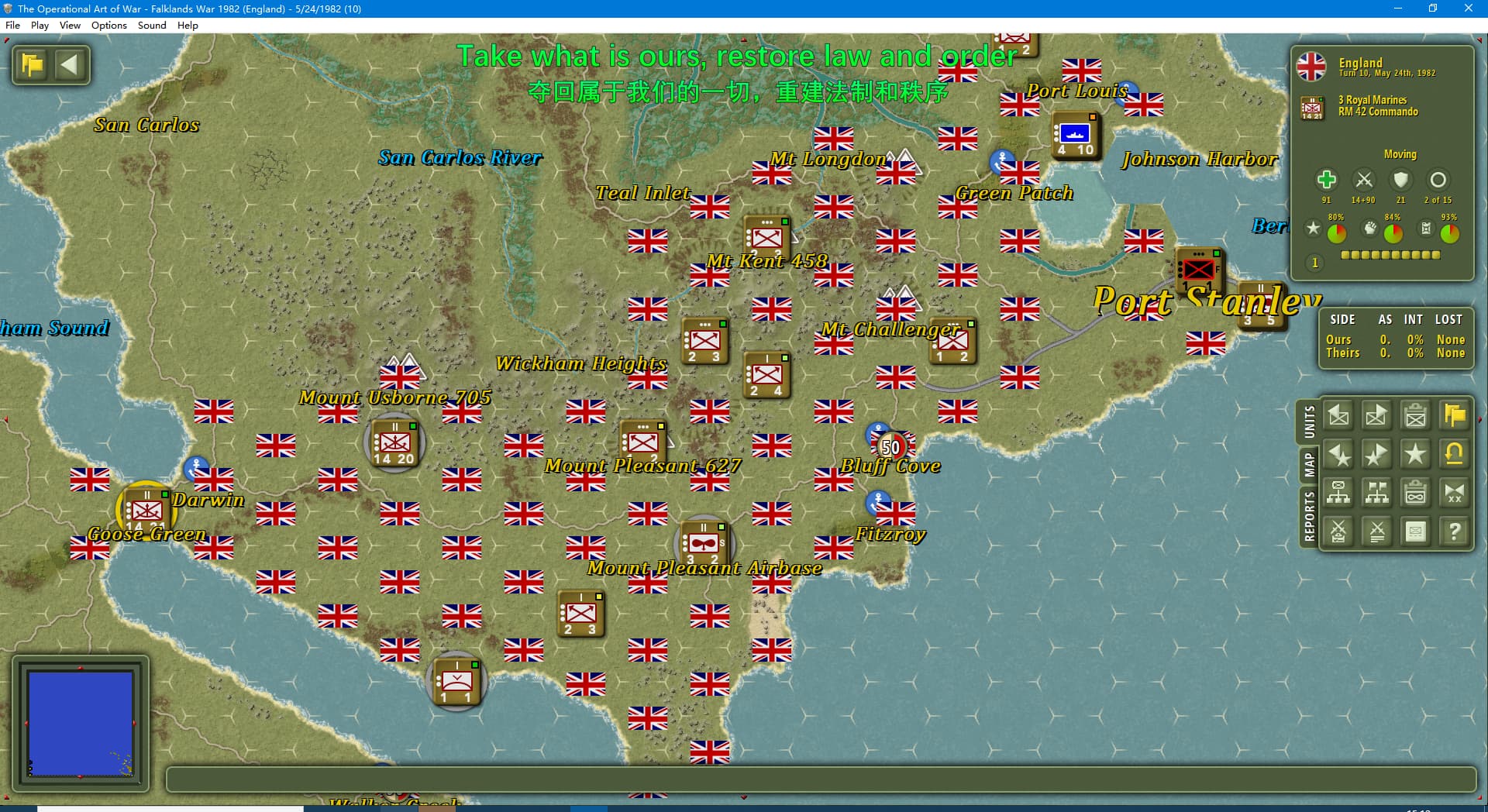Open the Options menu
1488x812 pixels.
pos(108,25)
